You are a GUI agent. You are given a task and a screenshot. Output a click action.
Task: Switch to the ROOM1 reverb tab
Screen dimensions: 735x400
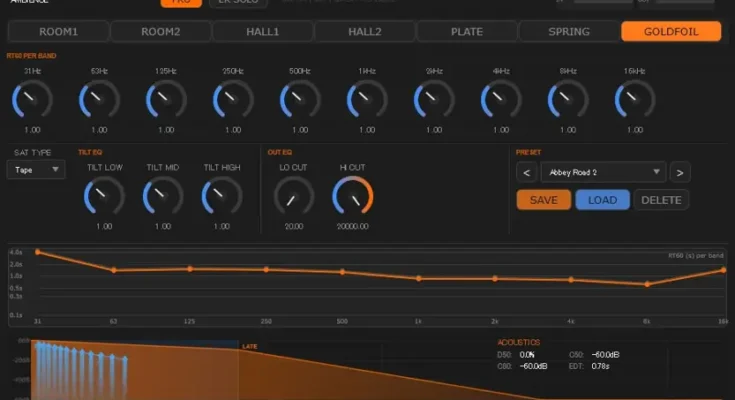(58, 31)
